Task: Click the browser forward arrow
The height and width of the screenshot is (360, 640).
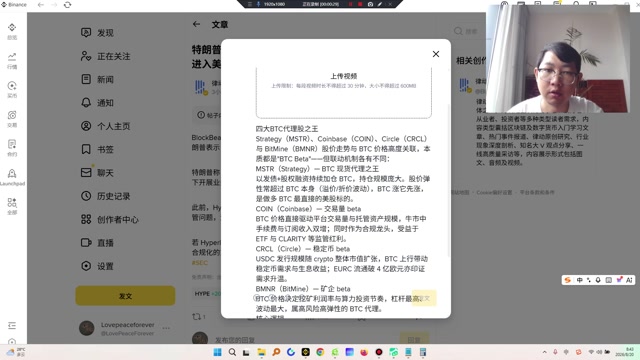Action: pyautogui.click(x=54, y=4)
